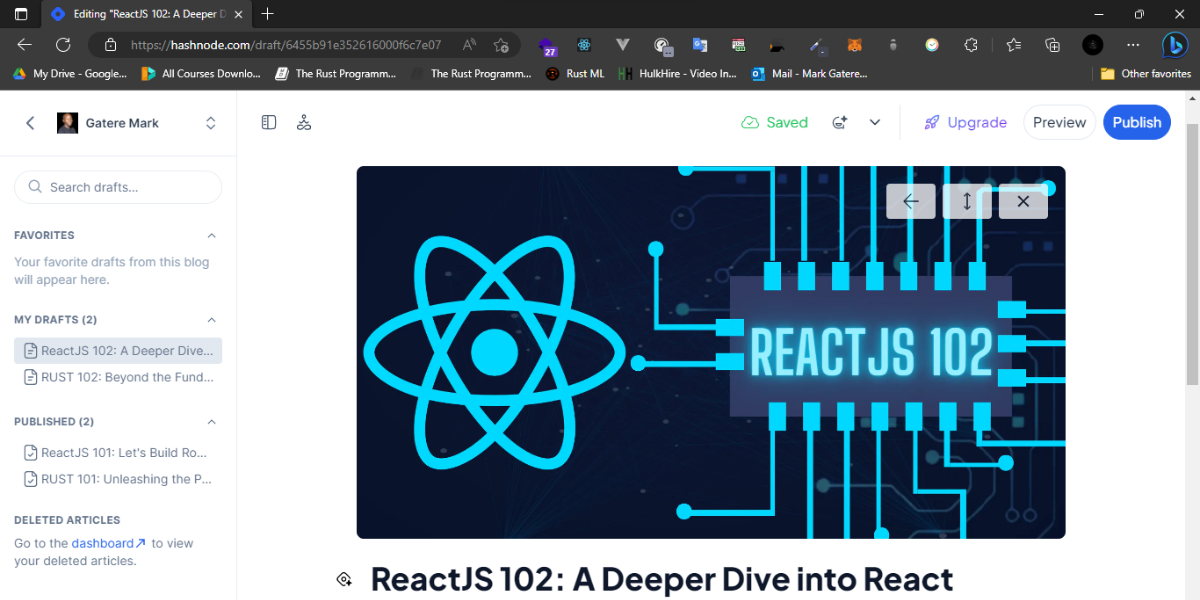The height and width of the screenshot is (600, 1200).
Task: Click the ReactJS 102 cover image
Action: [x=711, y=352]
